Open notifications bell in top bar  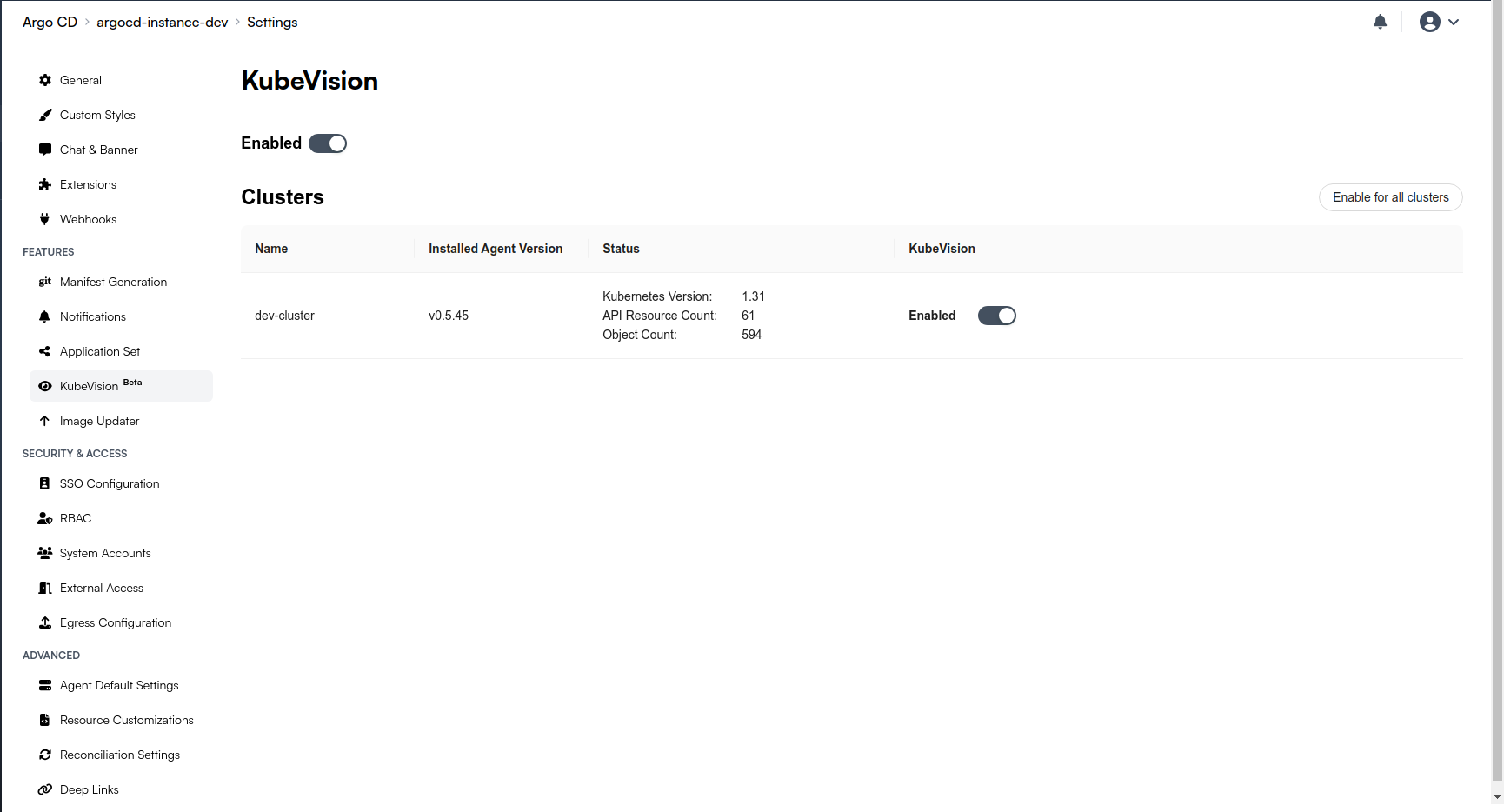point(1380,22)
